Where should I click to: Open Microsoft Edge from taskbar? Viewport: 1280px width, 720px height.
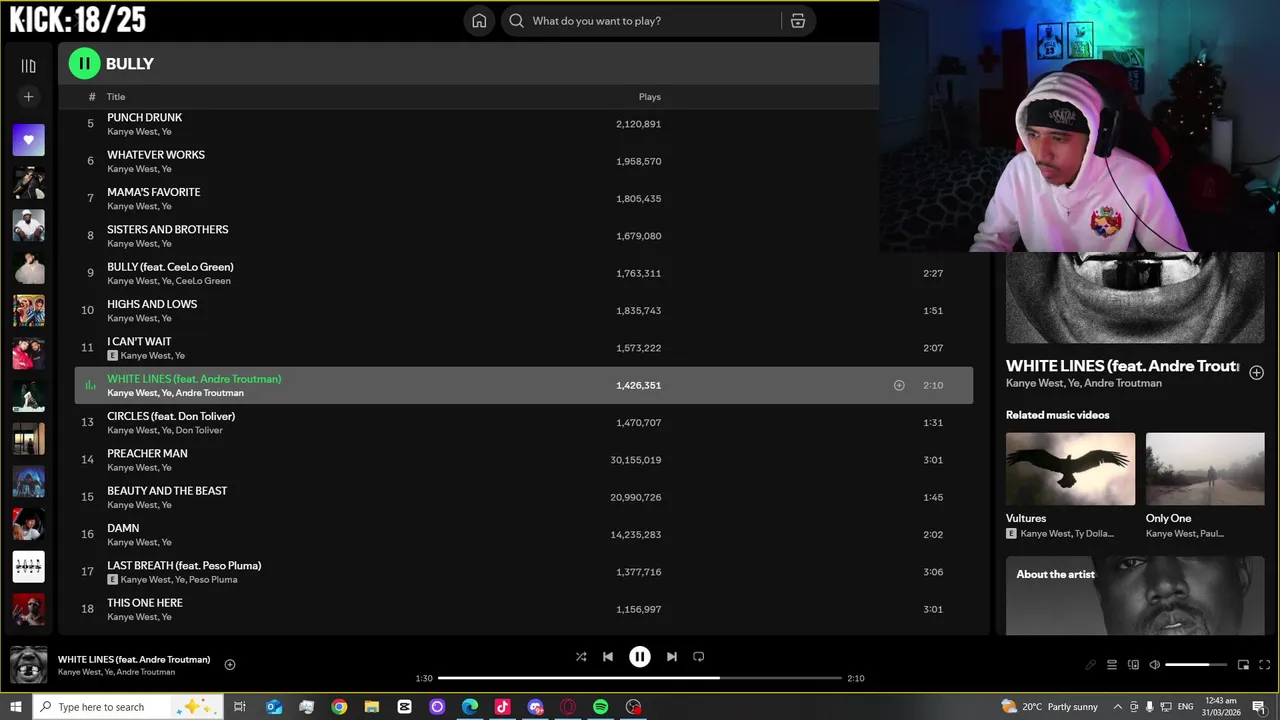[x=470, y=707]
